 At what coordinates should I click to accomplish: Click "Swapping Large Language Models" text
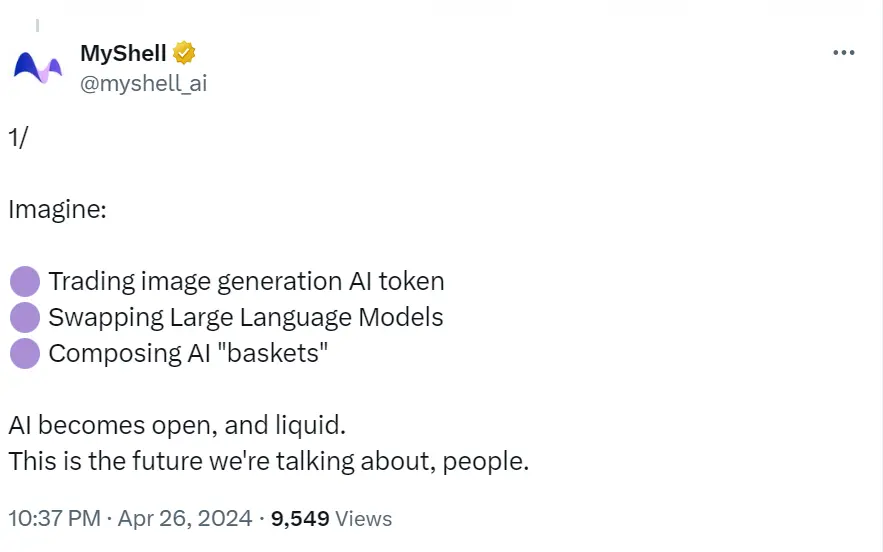tap(245, 318)
